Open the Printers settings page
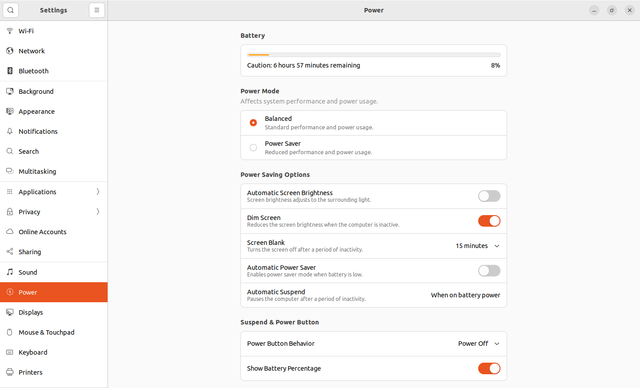 54,372
